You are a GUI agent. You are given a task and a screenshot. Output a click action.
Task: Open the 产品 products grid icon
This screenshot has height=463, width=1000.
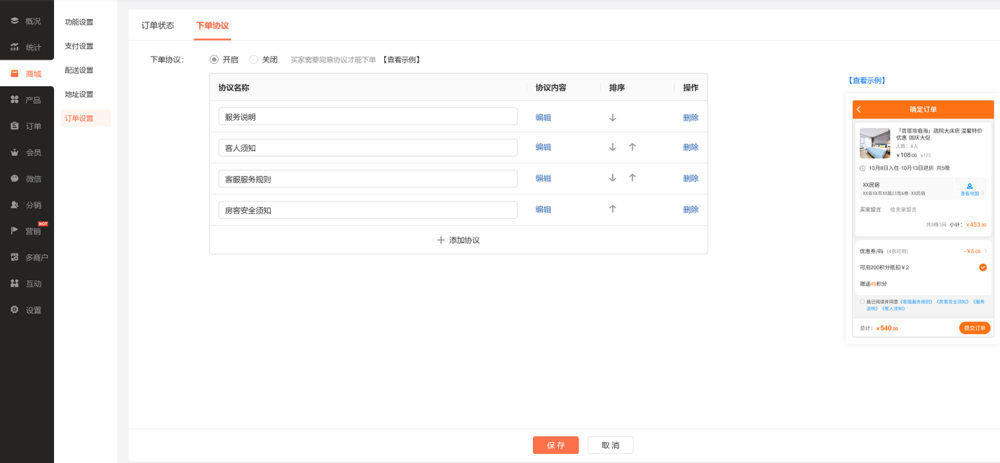(x=14, y=100)
